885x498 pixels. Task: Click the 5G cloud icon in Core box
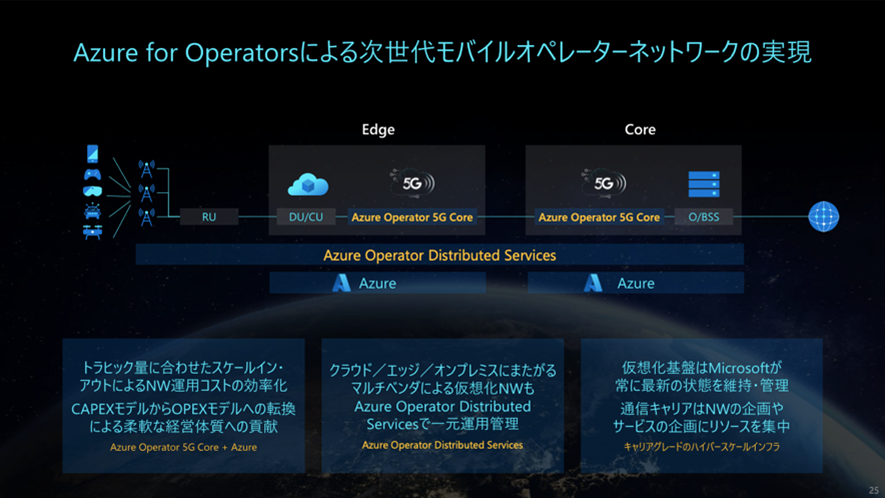coord(604,183)
